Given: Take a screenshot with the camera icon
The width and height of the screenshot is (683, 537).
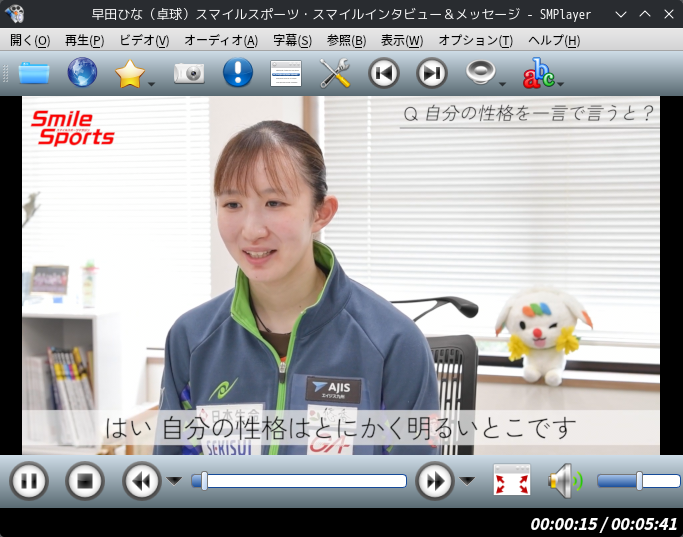Looking at the screenshot, I should (189, 73).
